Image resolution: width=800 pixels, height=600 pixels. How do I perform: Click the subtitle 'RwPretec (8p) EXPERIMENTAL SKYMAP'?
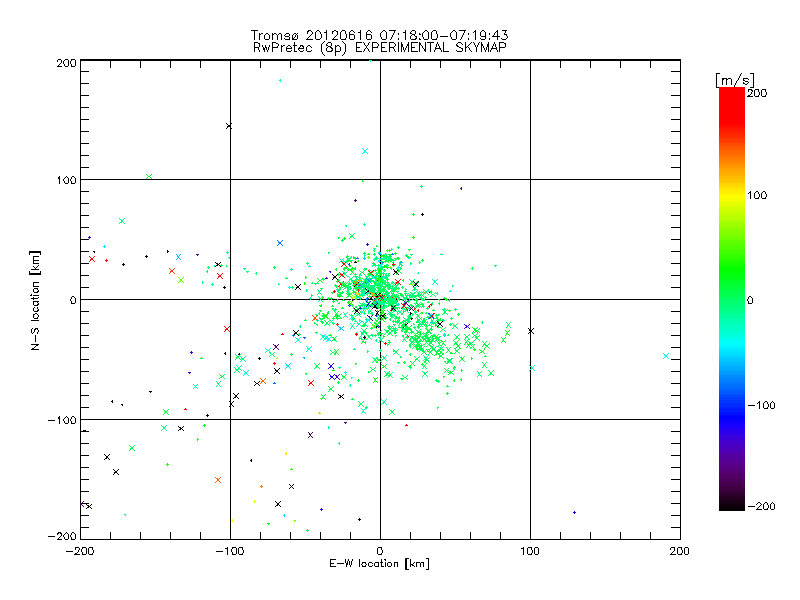pyautogui.click(x=380, y=47)
